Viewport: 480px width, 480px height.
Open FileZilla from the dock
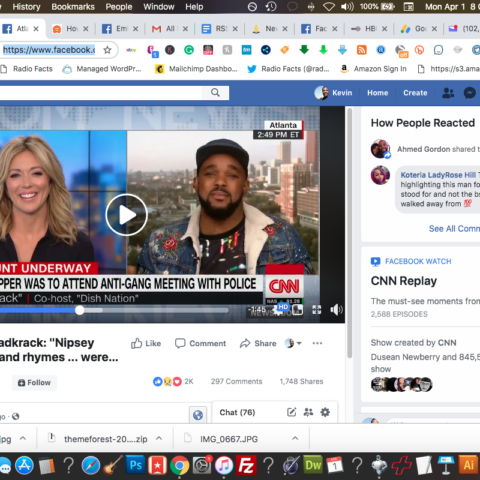pyautogui.click(x=246, y=465)
